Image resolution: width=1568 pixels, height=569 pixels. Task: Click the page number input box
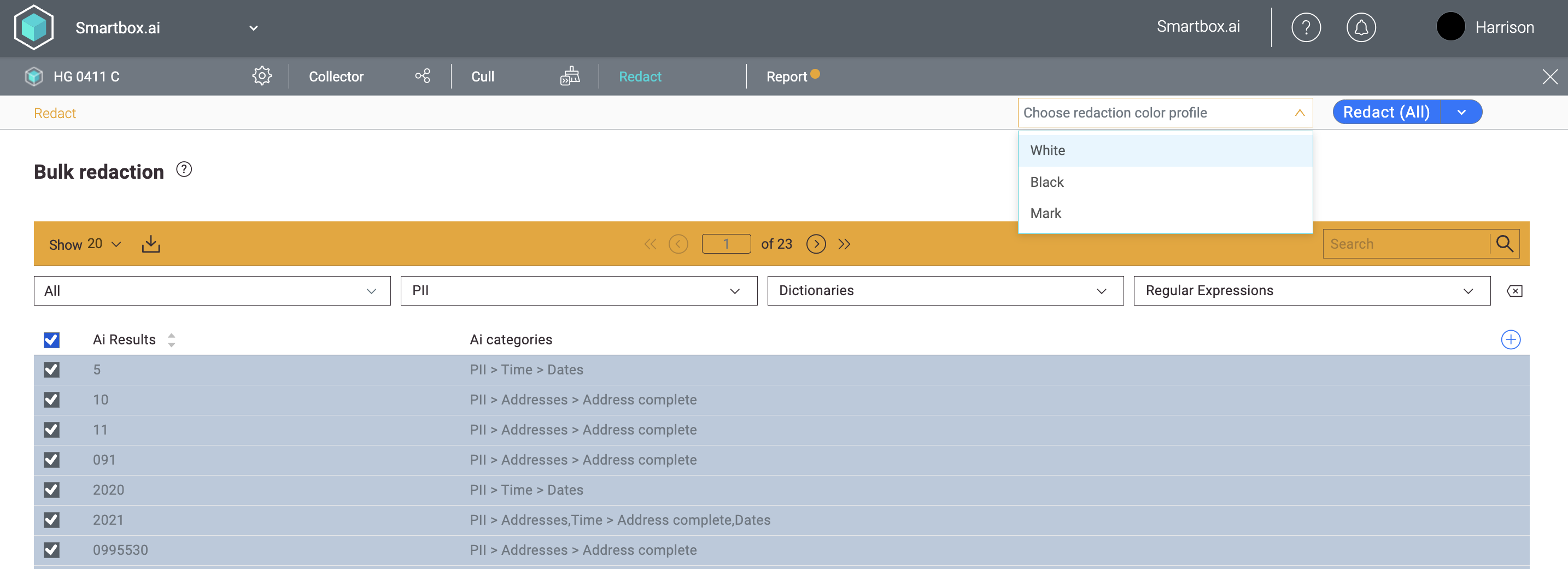(x=726, y=244)
